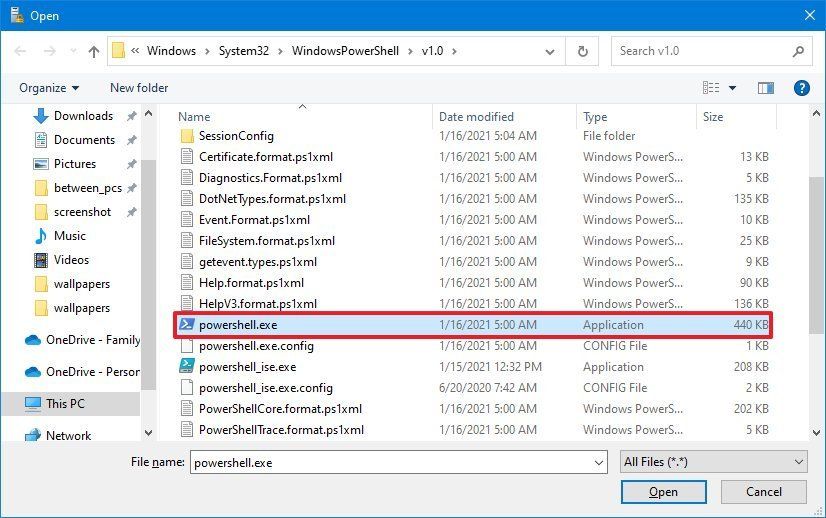Click the Videos film icon in the sidebar
Screen dimensions: 826x518
click(41, 260)
